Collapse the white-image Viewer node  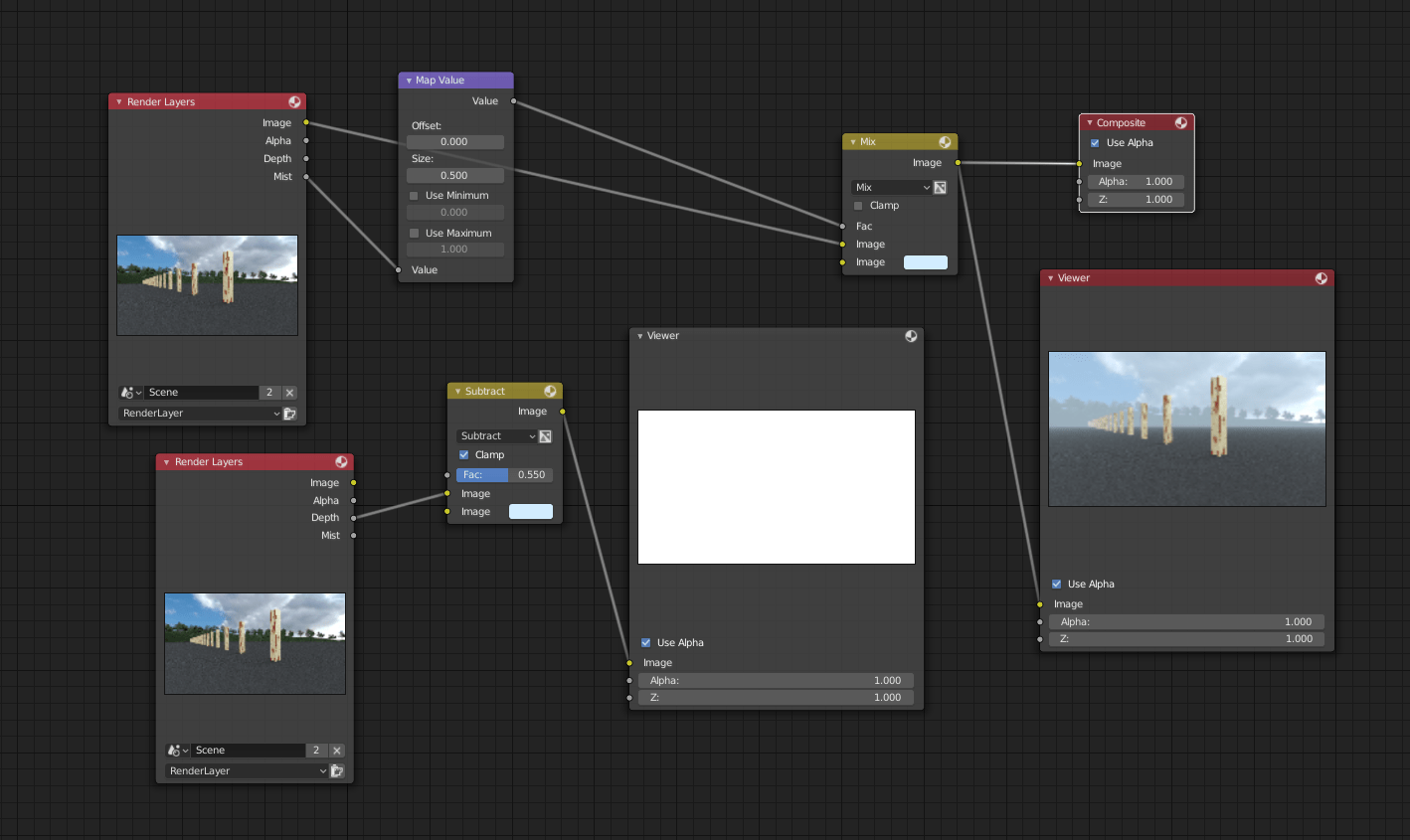640,336
